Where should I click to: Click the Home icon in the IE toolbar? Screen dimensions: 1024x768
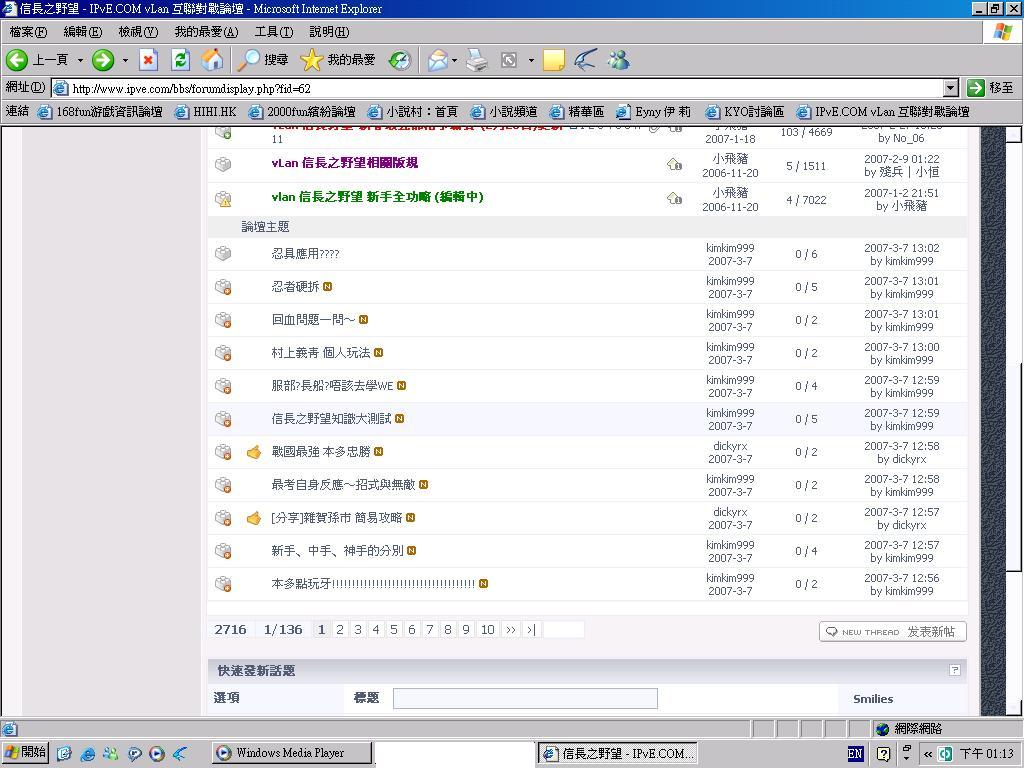tap(212, 60)
